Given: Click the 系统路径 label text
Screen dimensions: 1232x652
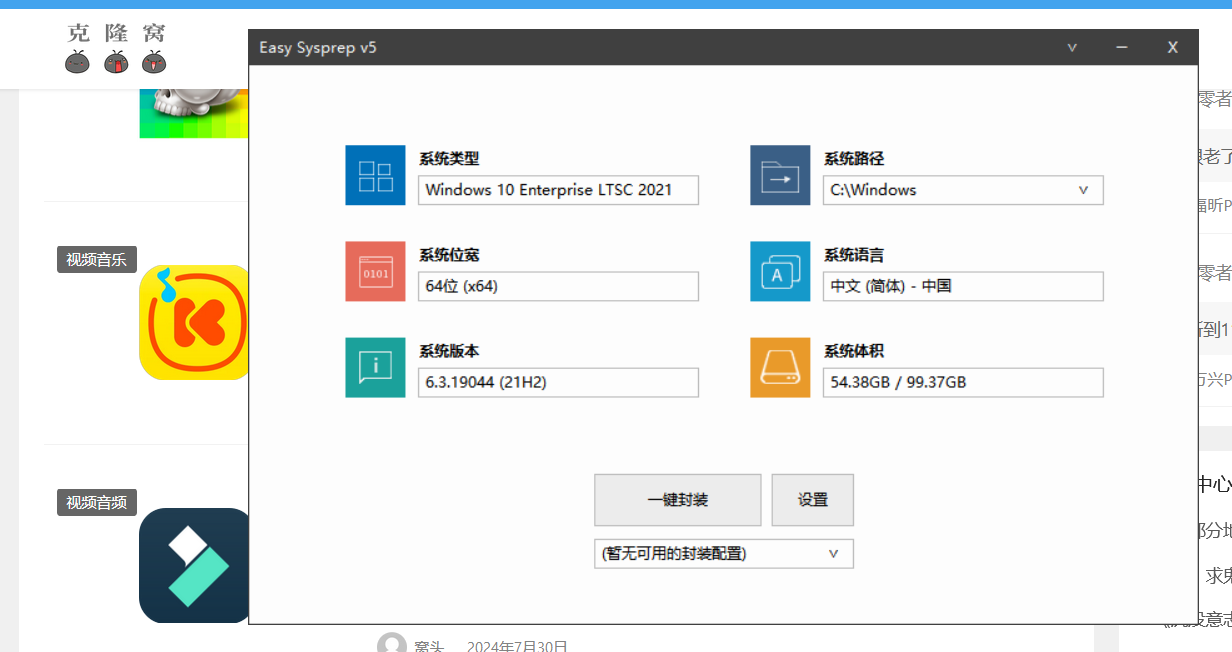Looking at the screenshot, I should click(x=854, y=158).
